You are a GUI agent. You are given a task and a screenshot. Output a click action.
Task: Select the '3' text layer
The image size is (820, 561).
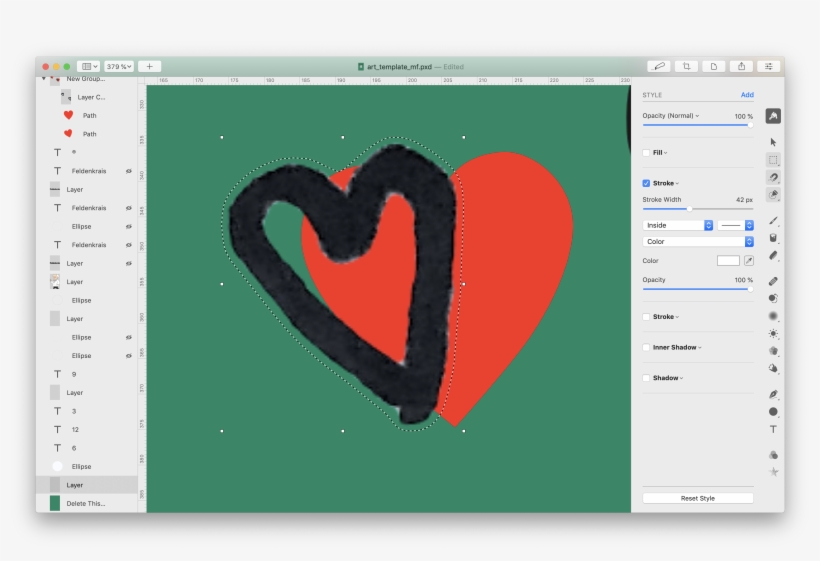point(87,411)
